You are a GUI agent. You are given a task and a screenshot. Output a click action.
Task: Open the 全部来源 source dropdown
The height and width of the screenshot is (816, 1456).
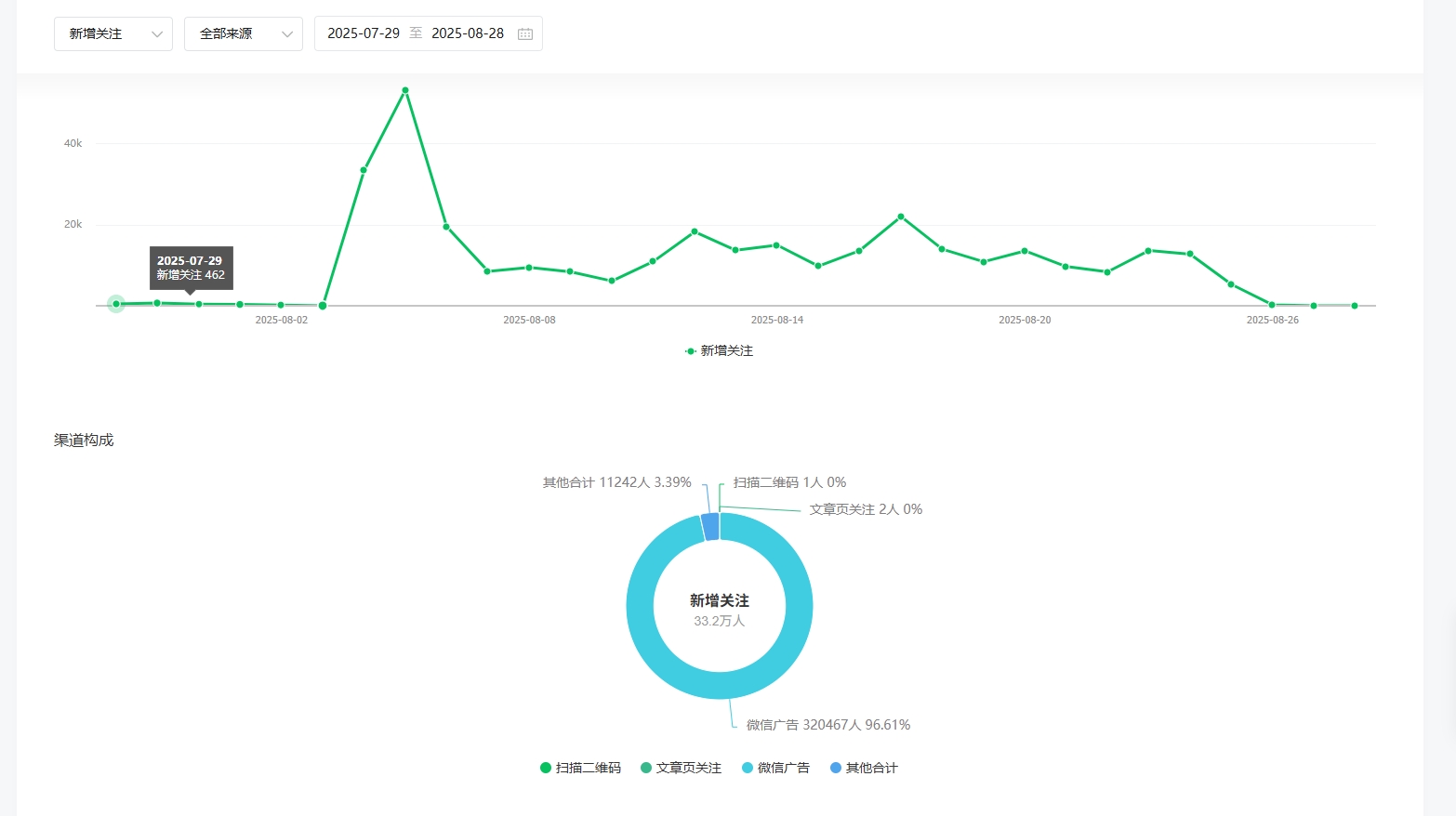[x=244, y=33]
